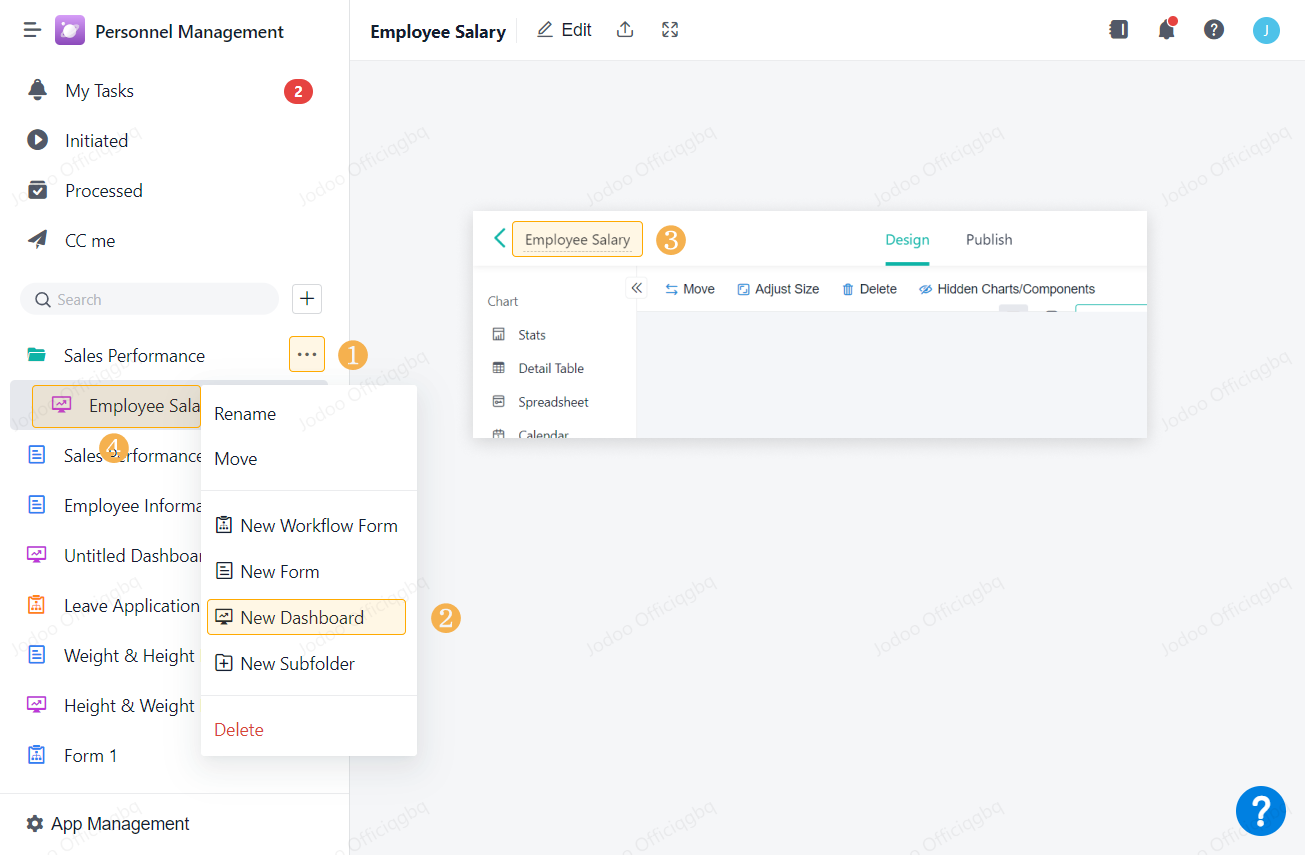Toggle the right side panel icon
Image resolution: width=1305 pixels, height=855 pixels.
pos(1118,29)
